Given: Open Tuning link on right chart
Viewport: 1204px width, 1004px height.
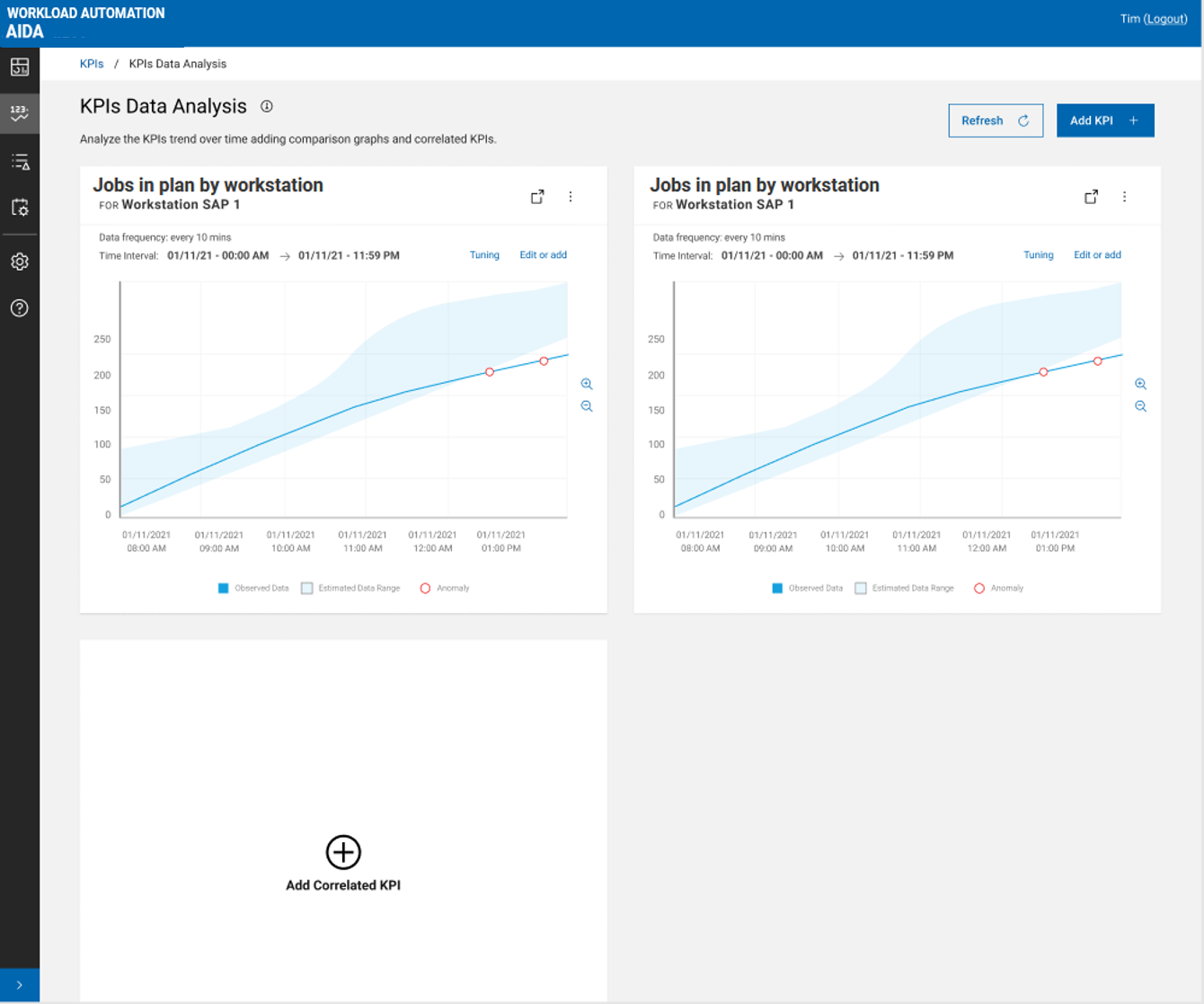Looking at the screenshot, I should coord(1038,255).
